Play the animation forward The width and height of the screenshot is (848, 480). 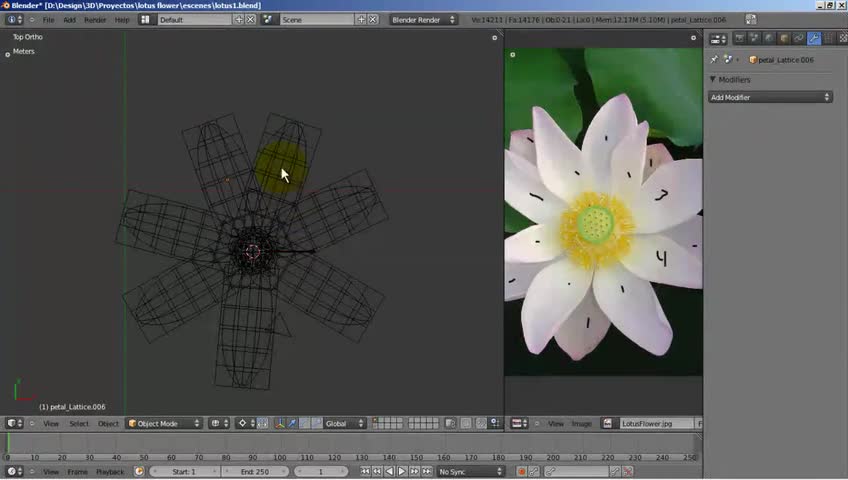pyautogui.click(x=402, y=471)
